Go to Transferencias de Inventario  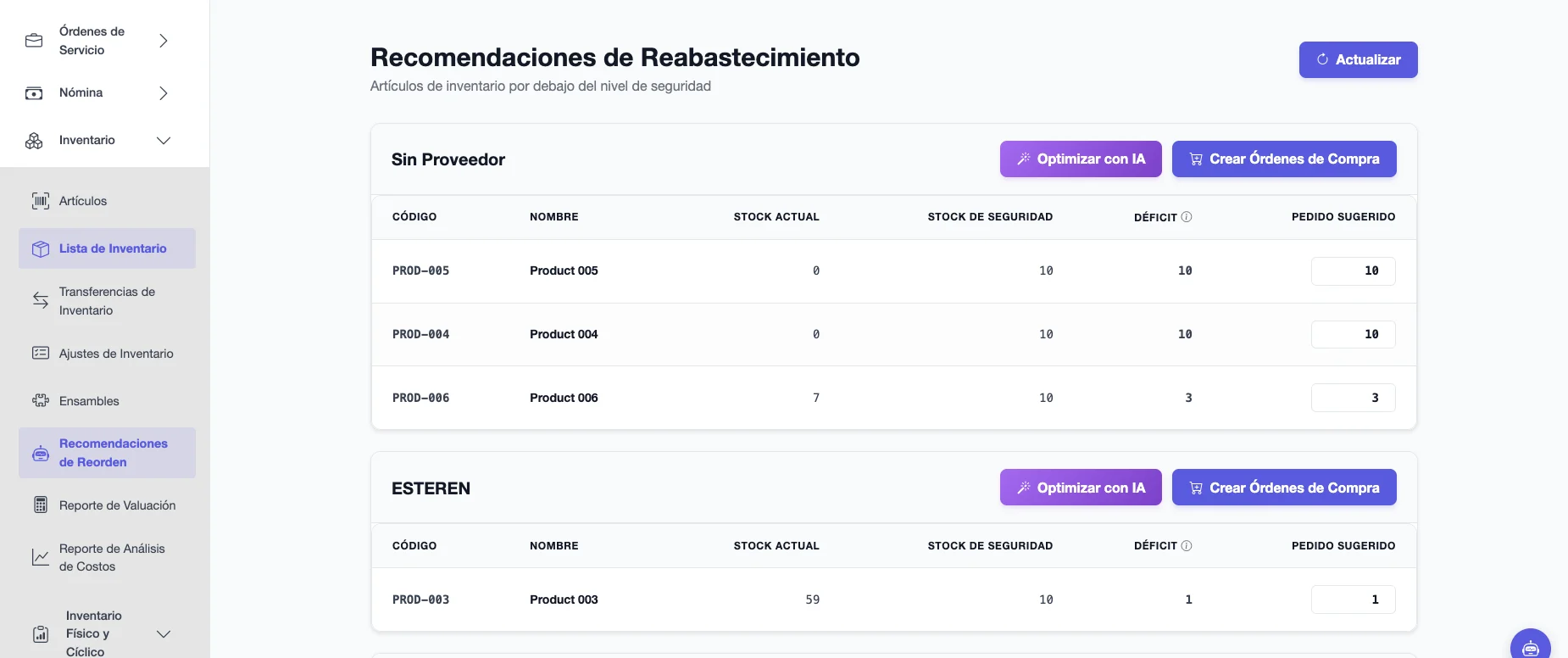[107, 301]
